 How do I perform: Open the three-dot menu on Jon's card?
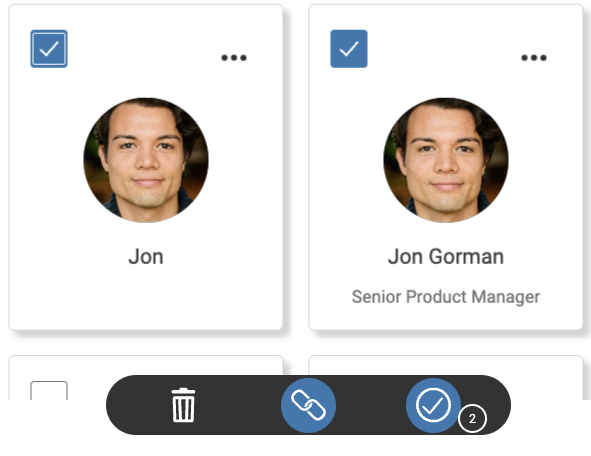[234, 58]
